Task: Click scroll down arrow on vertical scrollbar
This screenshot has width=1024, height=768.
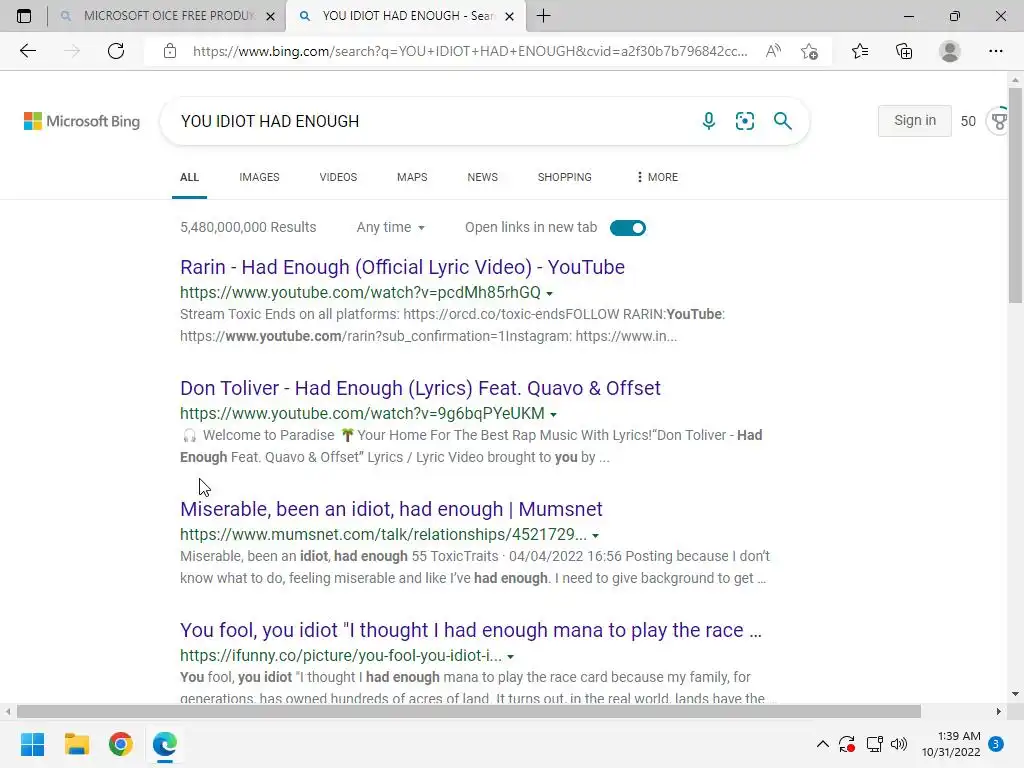Action: coord(1015,694)
